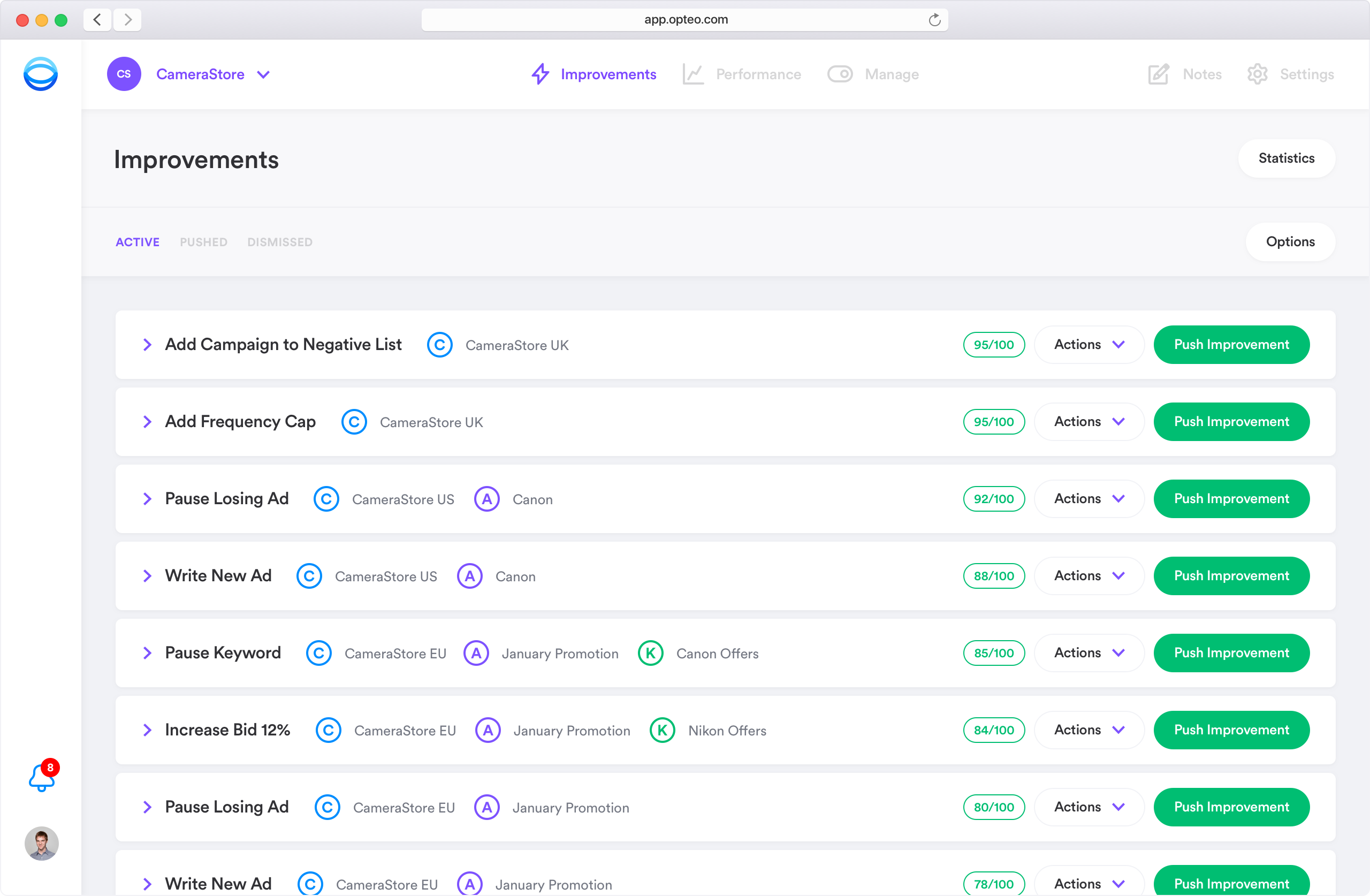Open the Settings link text
This screenshot has width=1370, height=896.
[x=1307, y=74]
